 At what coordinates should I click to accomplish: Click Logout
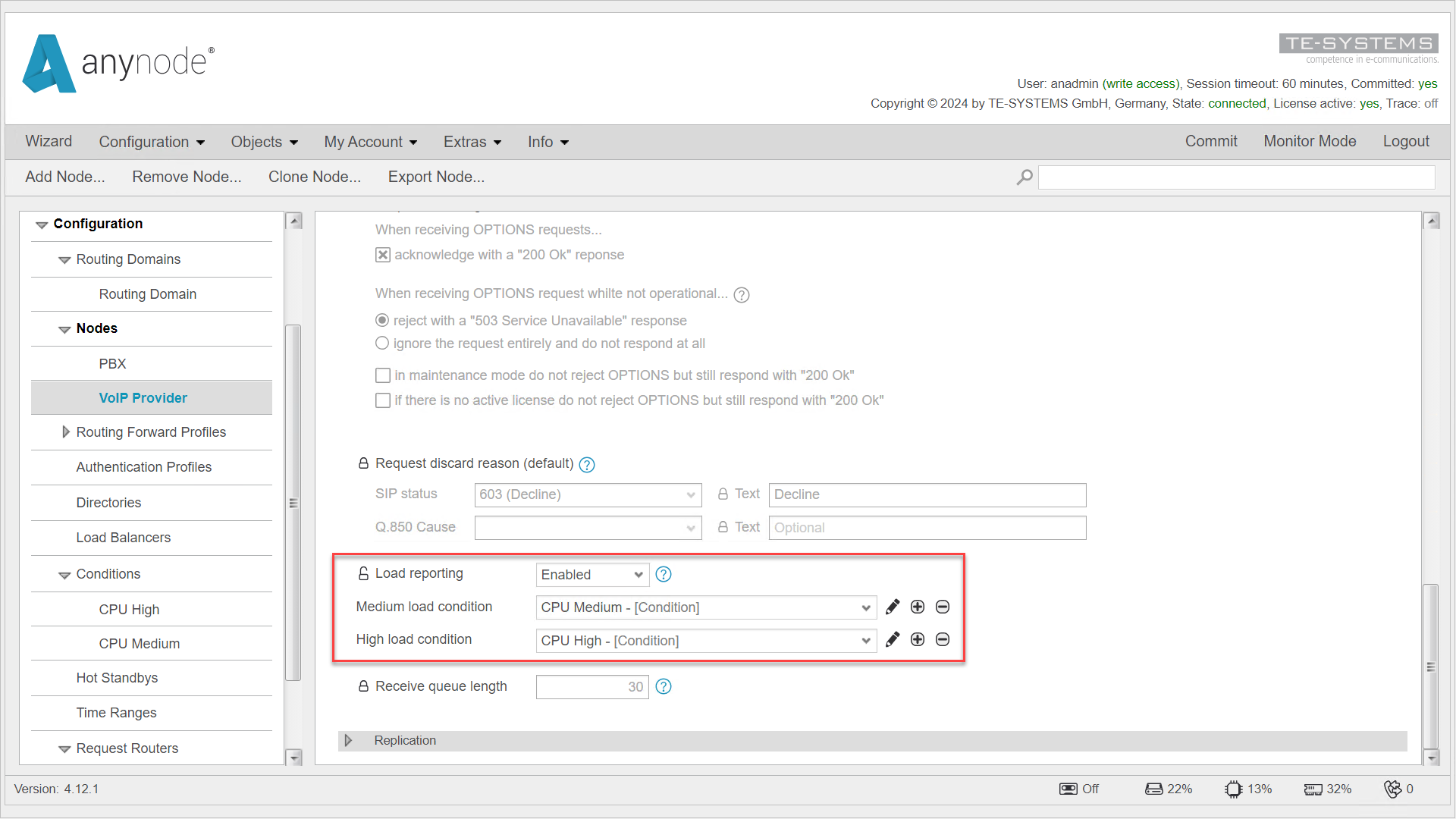coord(1406,141)
